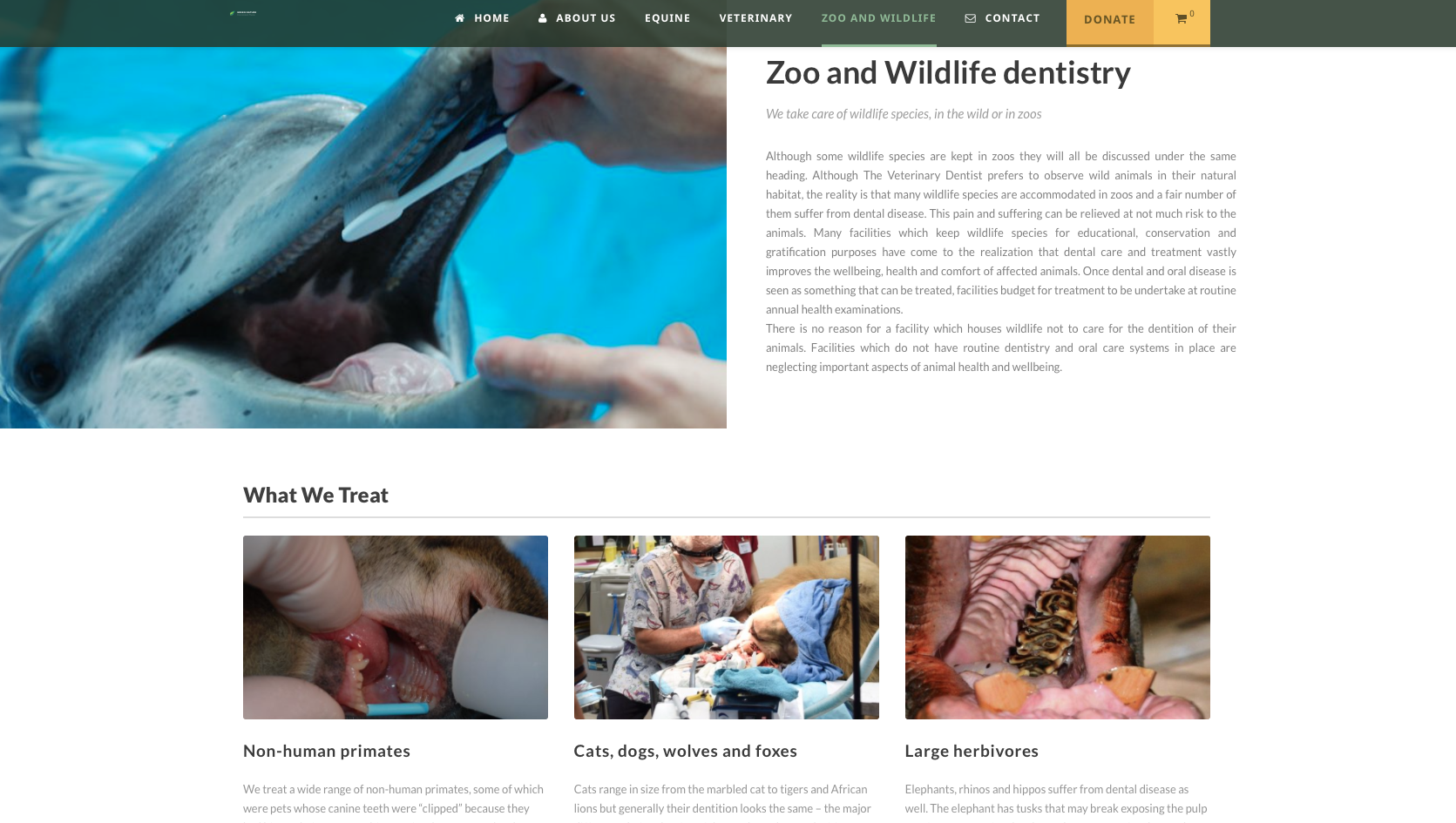This screenshot has height=823, width=1456.
Task: Click the Contact envelope icon
Action: click(971, 18)
